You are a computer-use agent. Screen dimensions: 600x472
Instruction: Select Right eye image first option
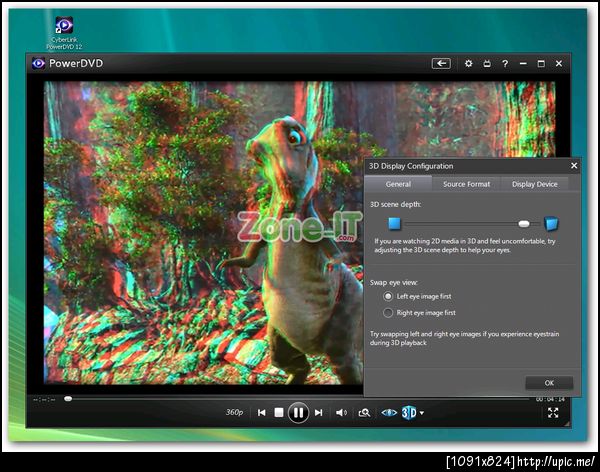(x=420, y=313)
